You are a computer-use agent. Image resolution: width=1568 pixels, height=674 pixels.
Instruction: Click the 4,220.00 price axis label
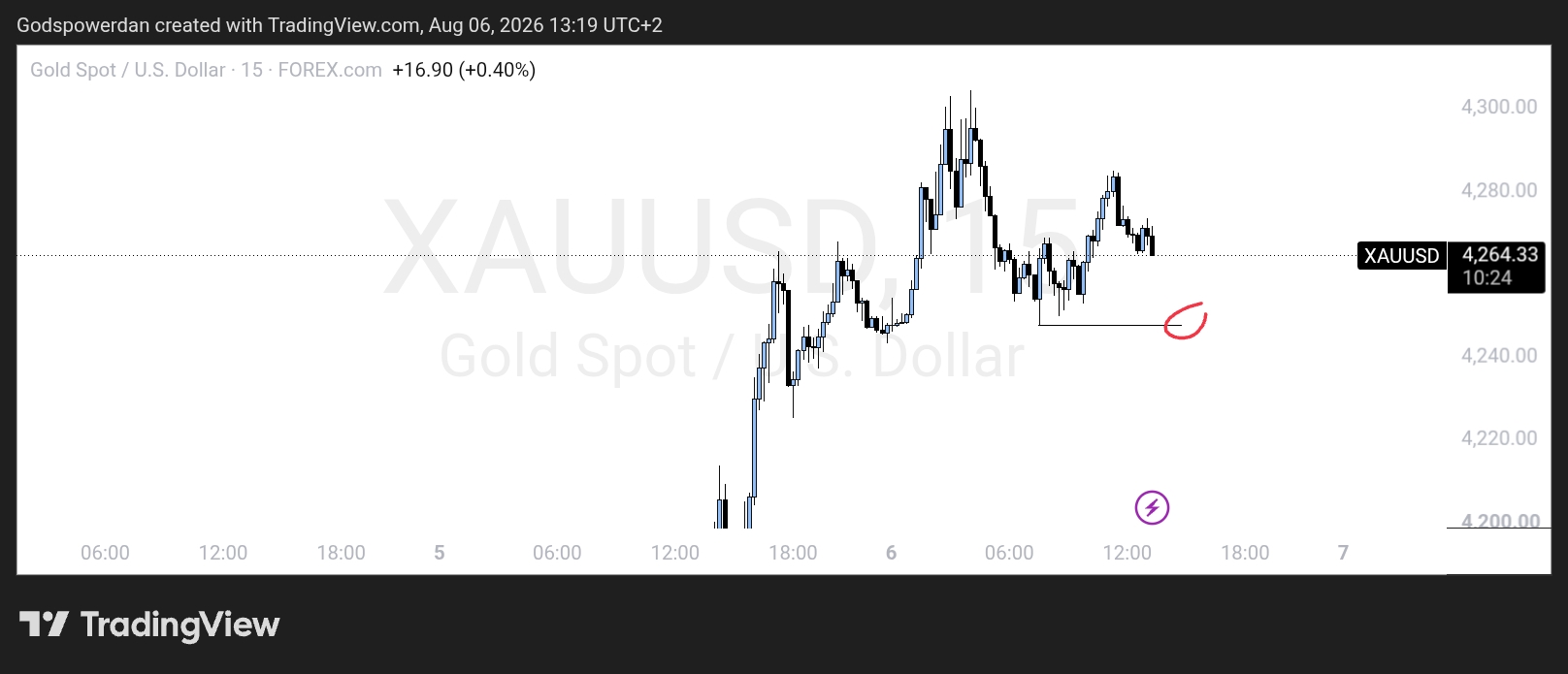(x=1499, y=438)
